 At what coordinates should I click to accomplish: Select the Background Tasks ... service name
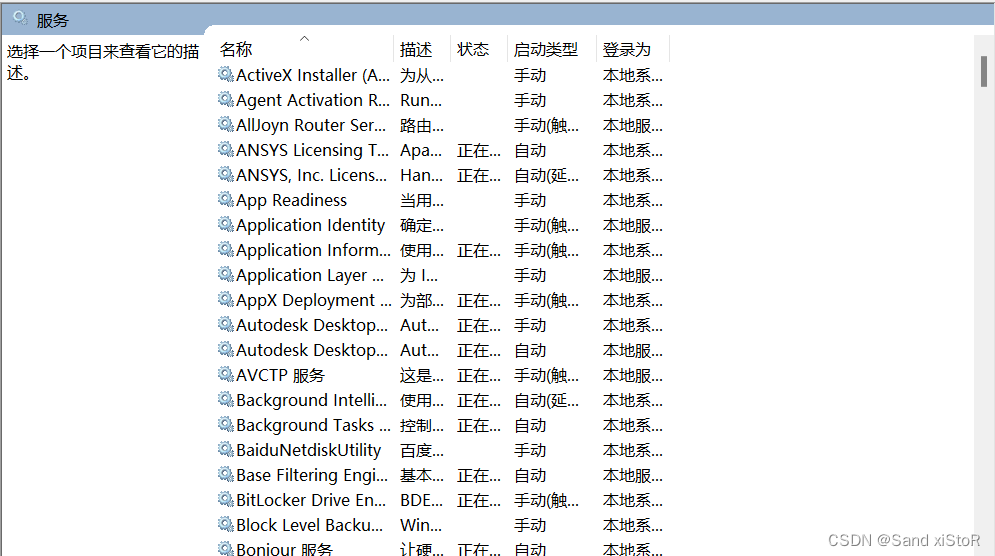coord(313,425)
